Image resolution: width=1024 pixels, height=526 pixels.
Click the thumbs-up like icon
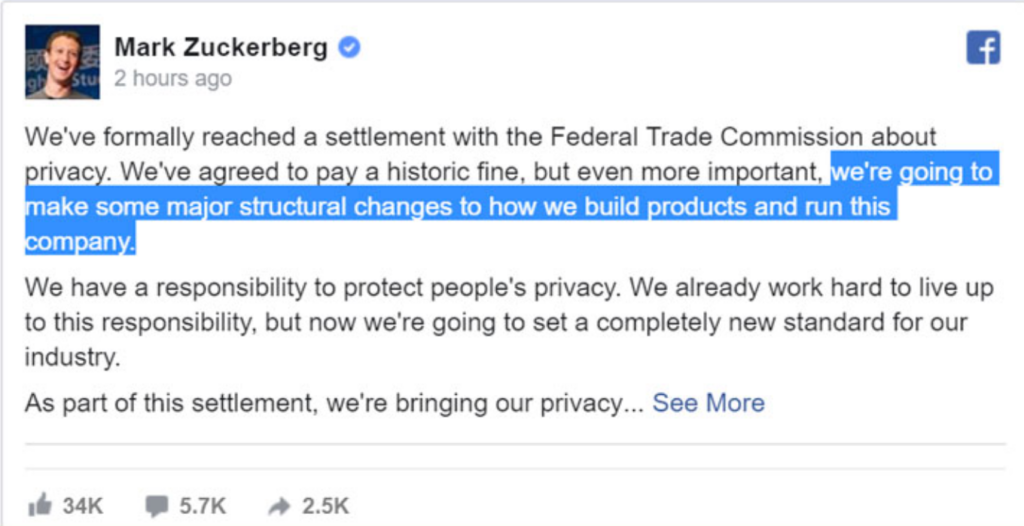[40, 506]
